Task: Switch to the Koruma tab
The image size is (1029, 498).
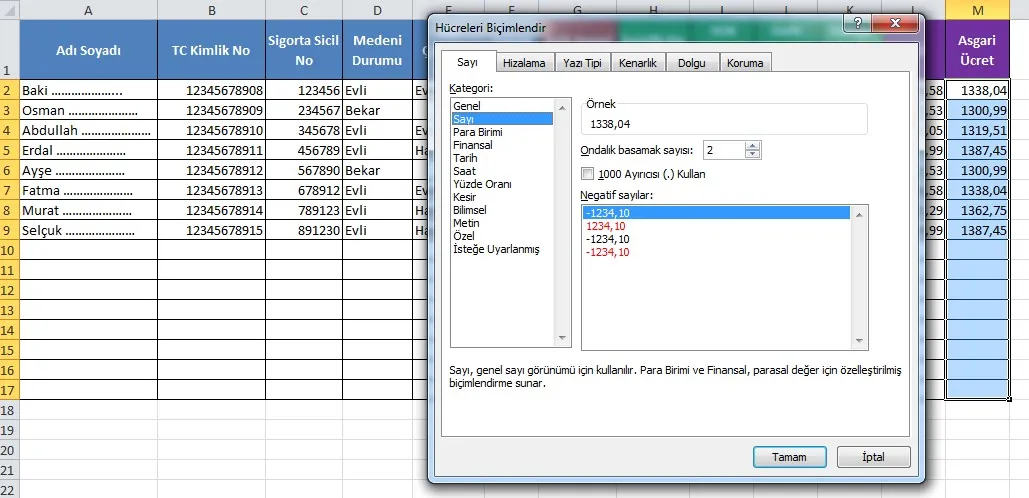Action: coord(745,63)
